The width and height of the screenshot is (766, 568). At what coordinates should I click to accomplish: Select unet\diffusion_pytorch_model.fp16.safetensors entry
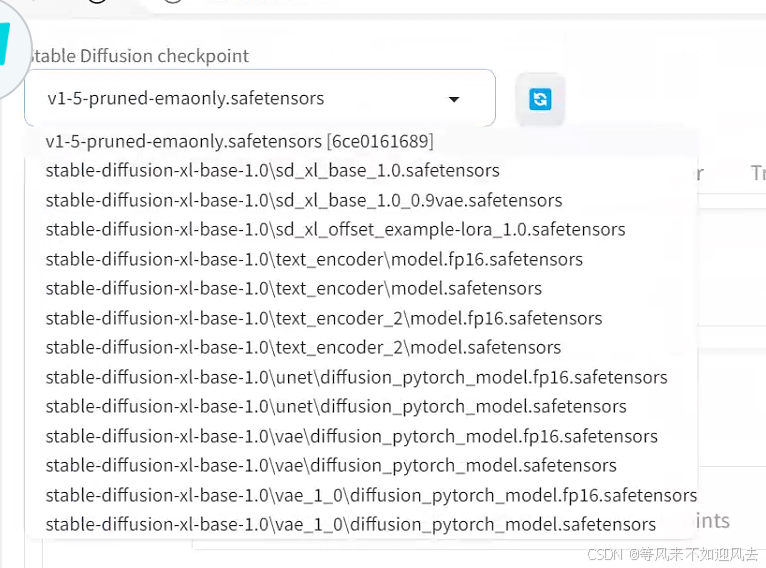pyautogui.click(x=362, y=378)
